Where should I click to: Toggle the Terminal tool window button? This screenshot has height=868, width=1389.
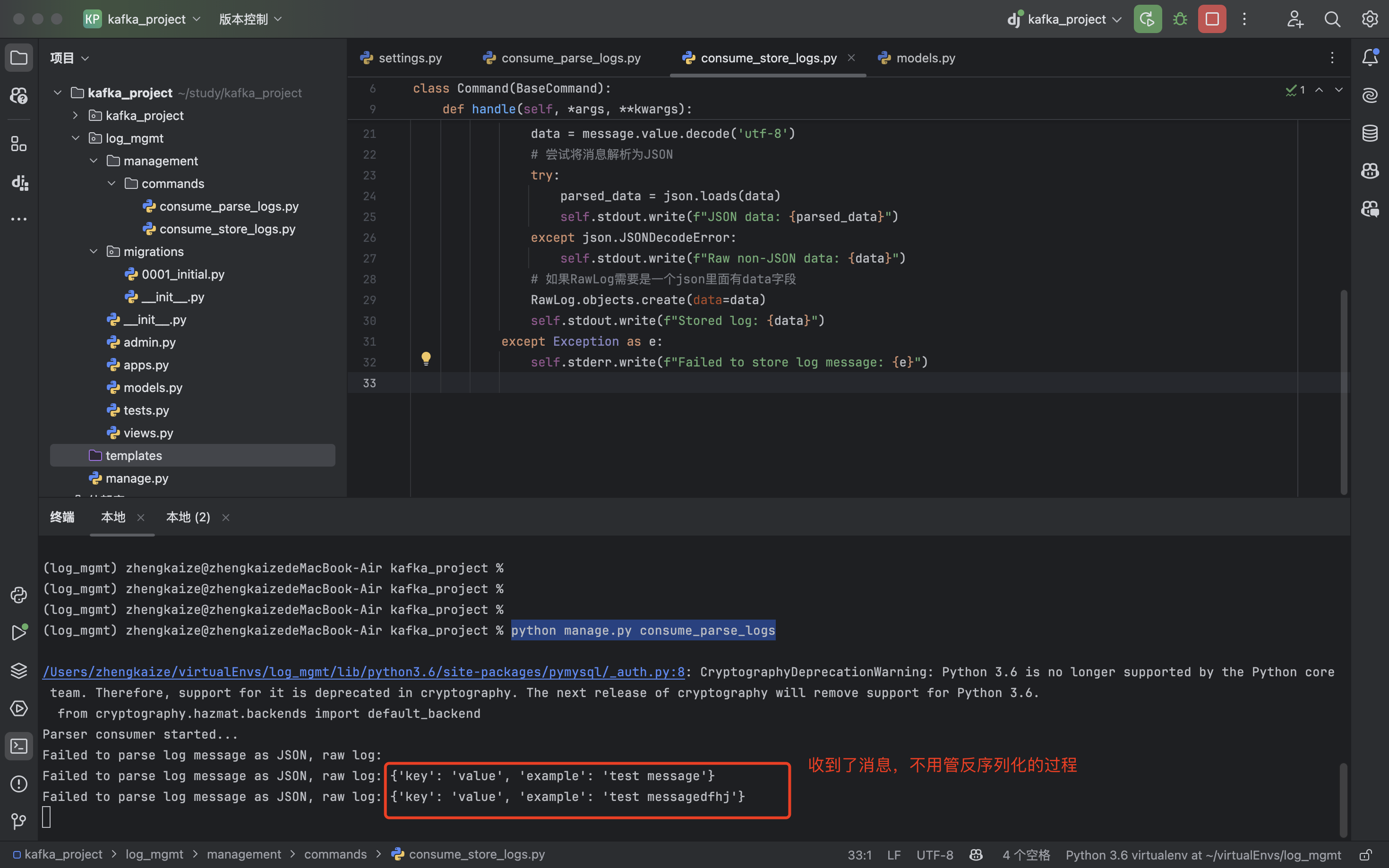point(19,746)
